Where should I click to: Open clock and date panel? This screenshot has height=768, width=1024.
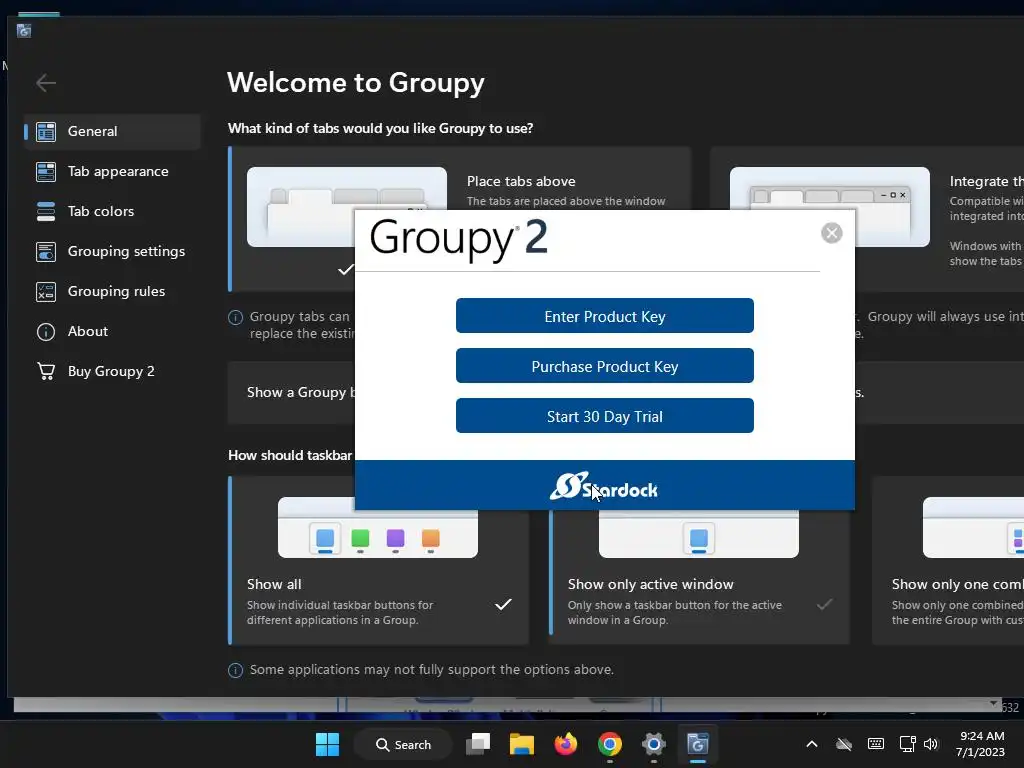point(980,744)
